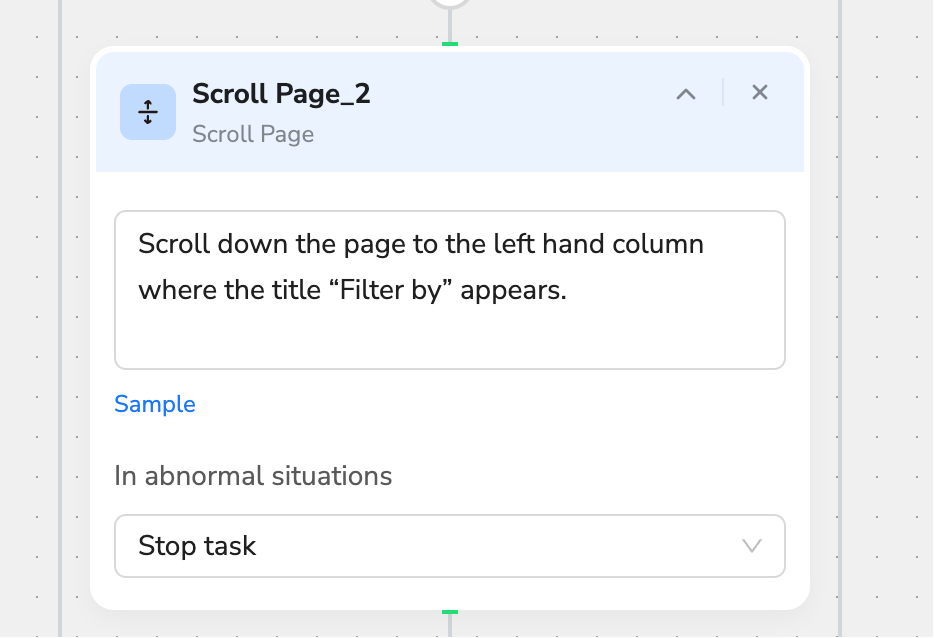Click the scroll instruction text box

click(450, 290)
